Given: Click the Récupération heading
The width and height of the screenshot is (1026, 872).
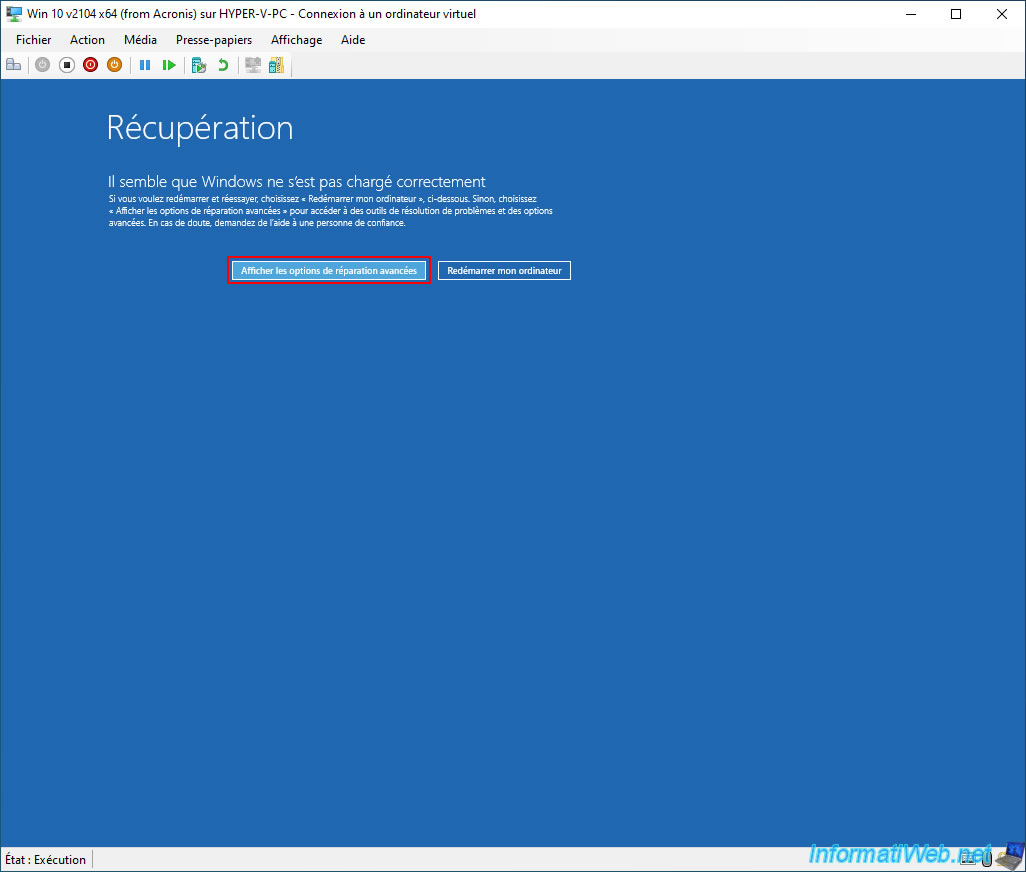Looking at the screenshot, I should (200, 128).
